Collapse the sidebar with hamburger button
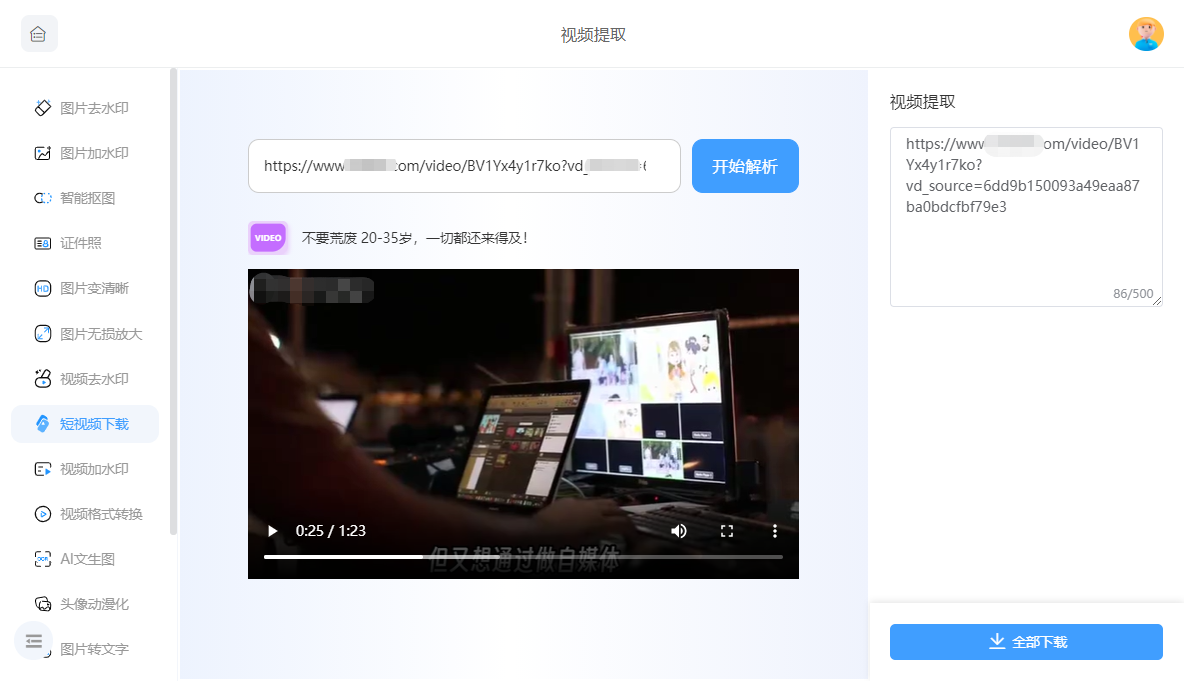Viewport: 1184px width, 681px height. 33,641
